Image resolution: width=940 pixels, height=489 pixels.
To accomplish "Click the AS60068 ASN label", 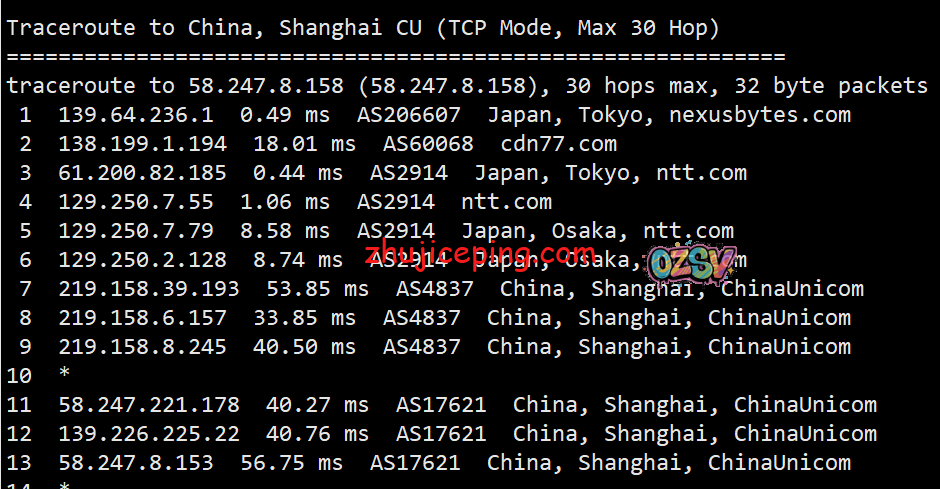I will click(428, 144).
